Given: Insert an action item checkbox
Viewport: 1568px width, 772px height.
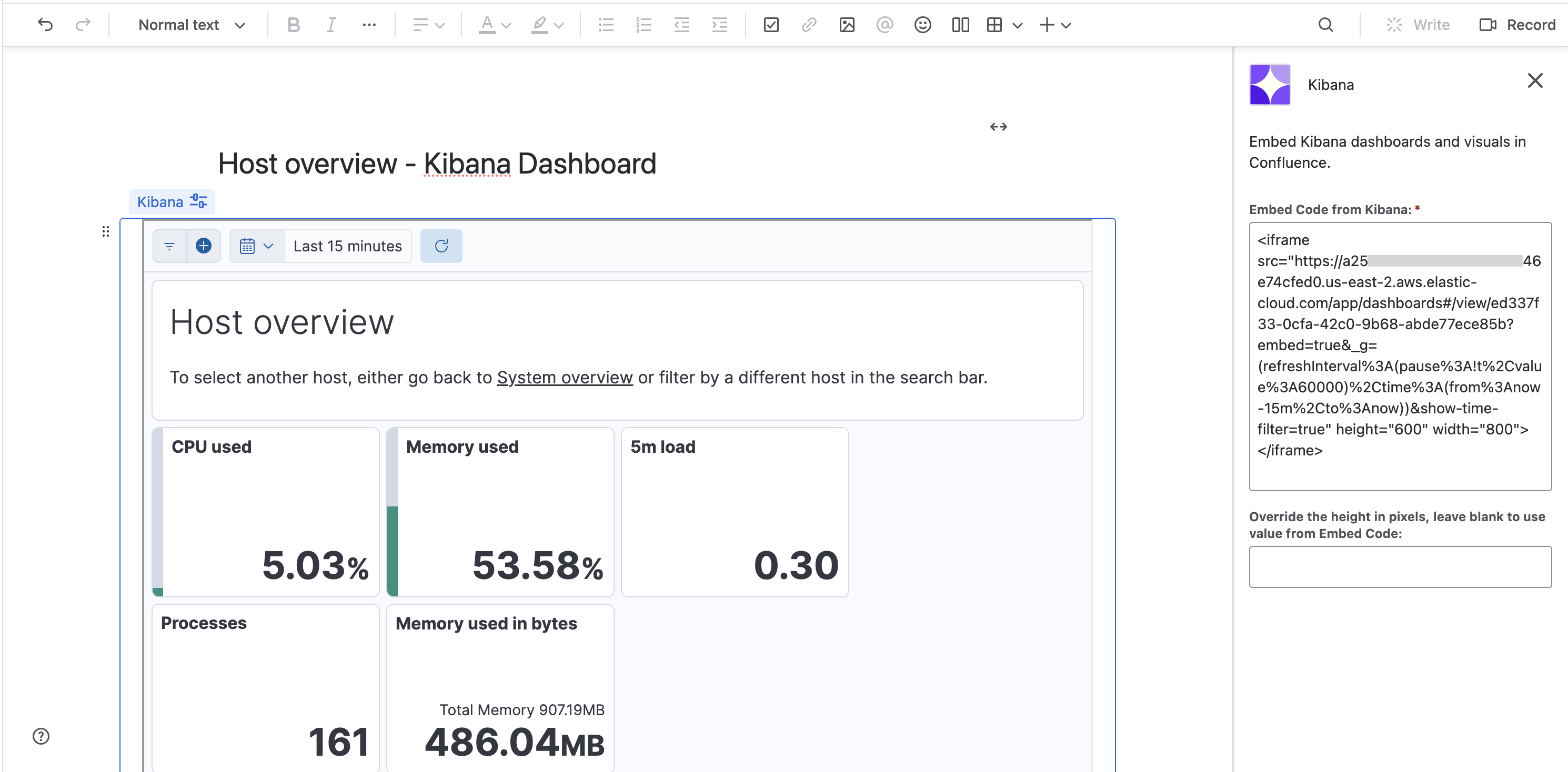Looking at the screenshot, I should [x=771, y=25].
